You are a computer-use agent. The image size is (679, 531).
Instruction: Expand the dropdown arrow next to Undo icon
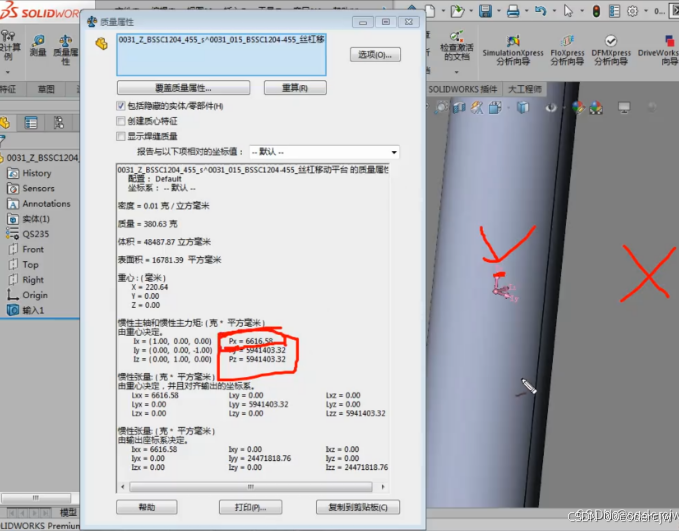pyautogui.click(x=554, y=11)
